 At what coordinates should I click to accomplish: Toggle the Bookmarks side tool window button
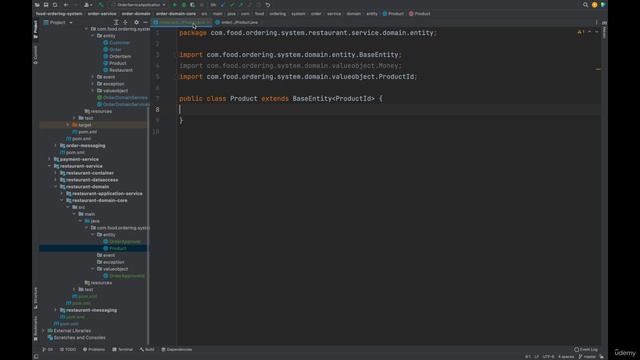(x=36, y=329)
